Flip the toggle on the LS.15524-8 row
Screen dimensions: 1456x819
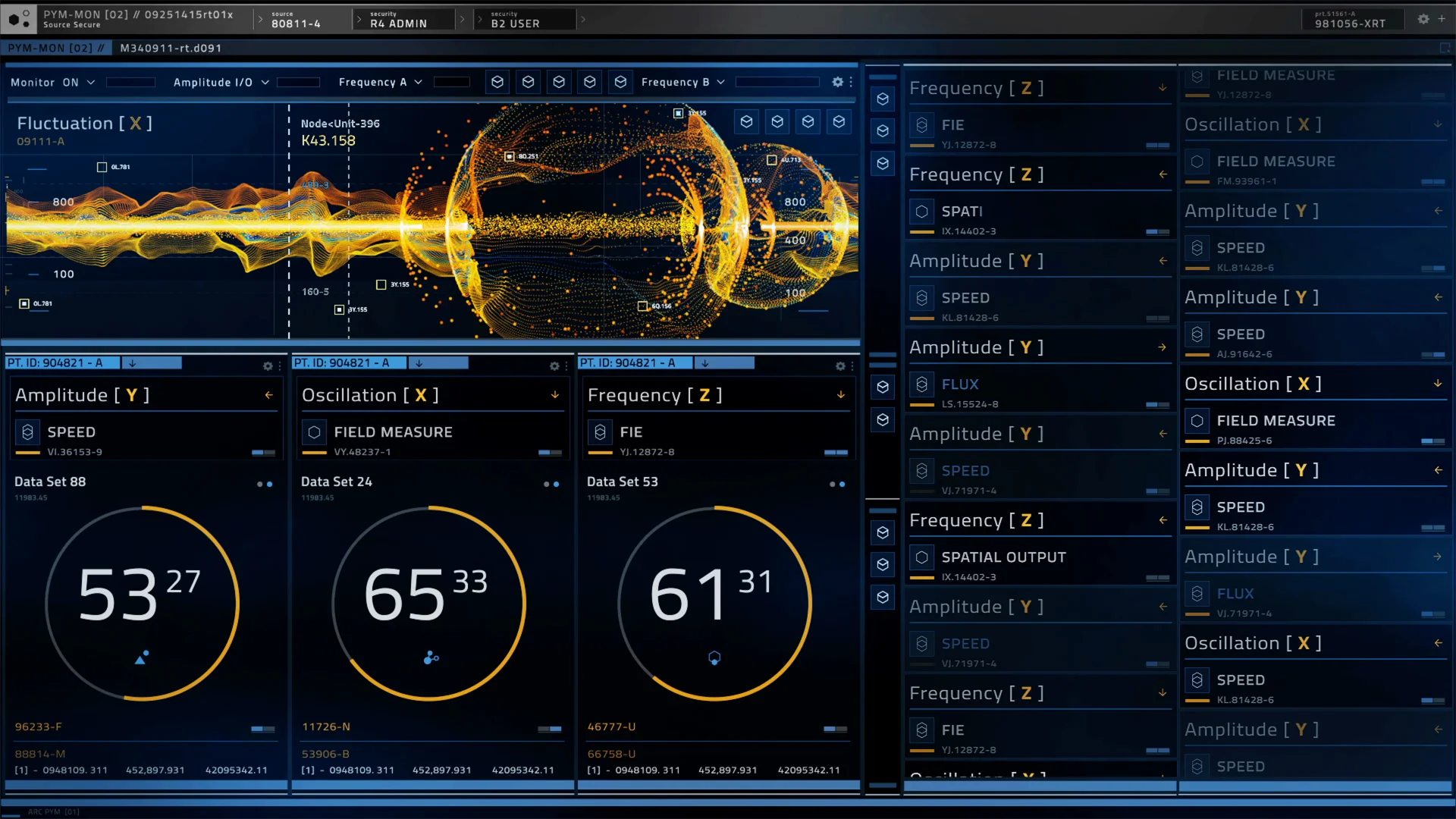[x=1158, y=405]
